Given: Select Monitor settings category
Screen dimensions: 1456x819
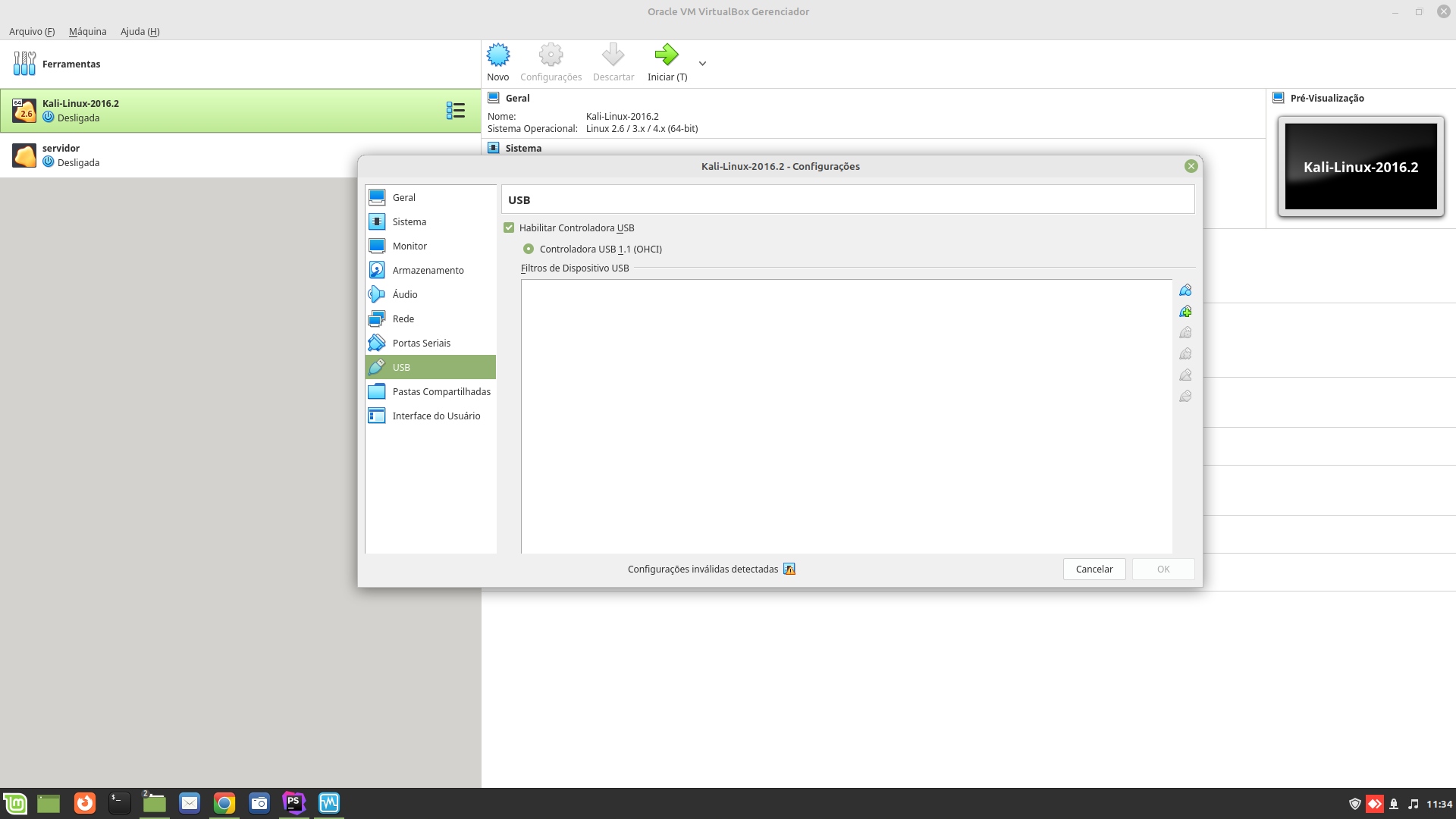Looking at the screenshot, I should pos(431,246).
